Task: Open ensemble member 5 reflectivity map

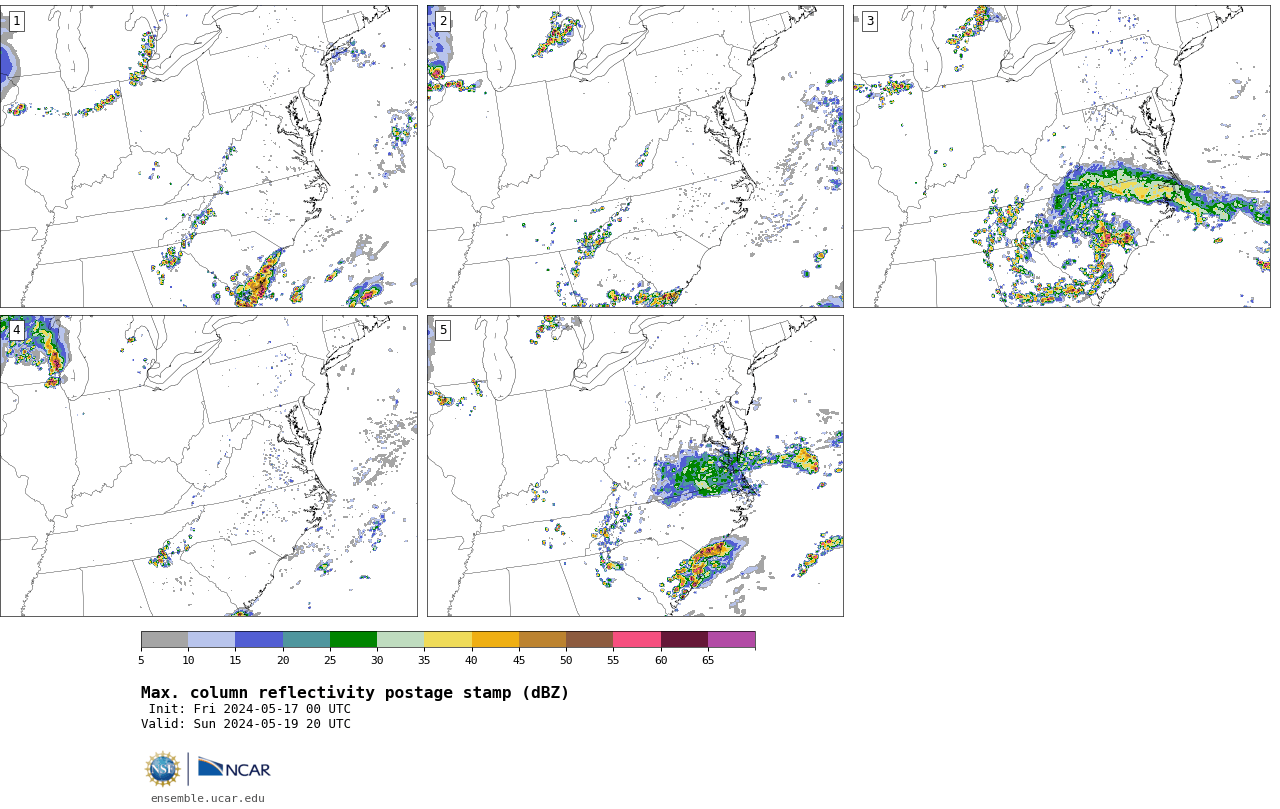Action: (x=635, y=466)
